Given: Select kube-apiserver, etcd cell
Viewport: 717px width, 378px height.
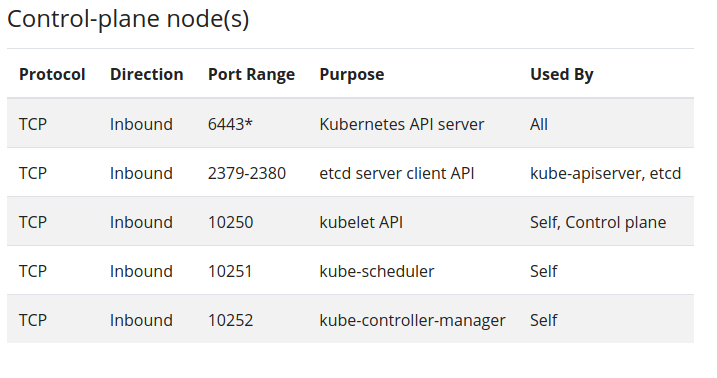Looking at the screenshot, I should click(605, 174).
